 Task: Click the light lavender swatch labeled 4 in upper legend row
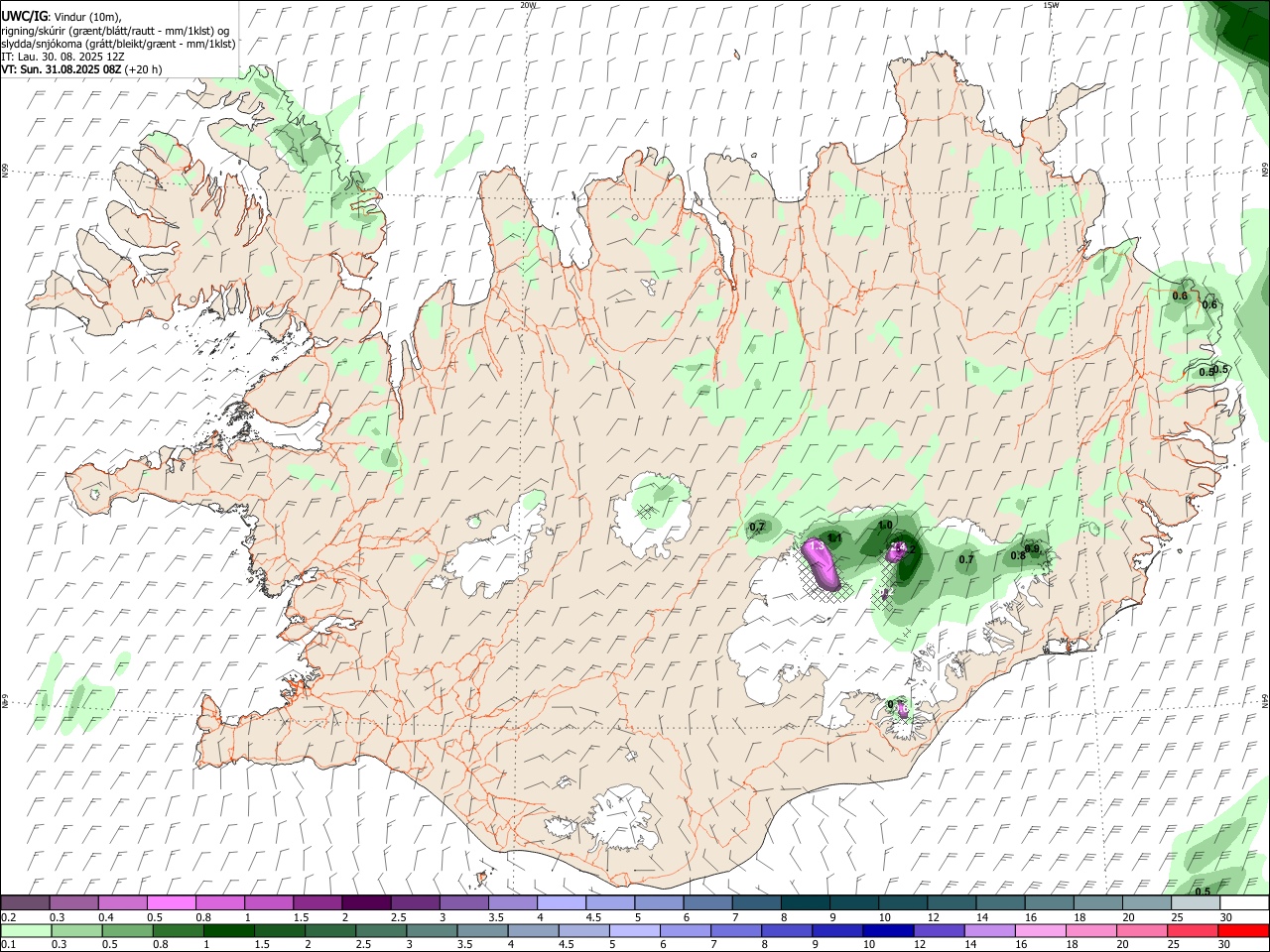click(x=560, y=902)
